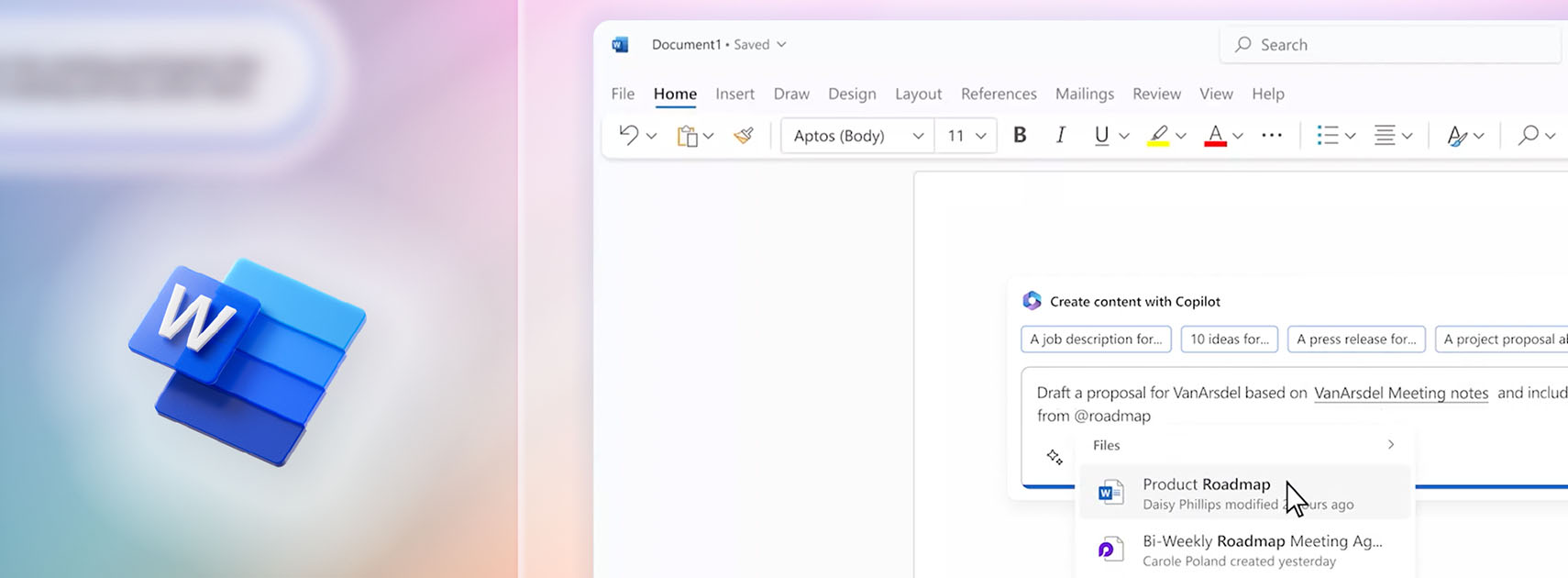Viewport: 1568px width, 578px height.
Task: Open the Mailings tab
Action: tap(1085, 94)
